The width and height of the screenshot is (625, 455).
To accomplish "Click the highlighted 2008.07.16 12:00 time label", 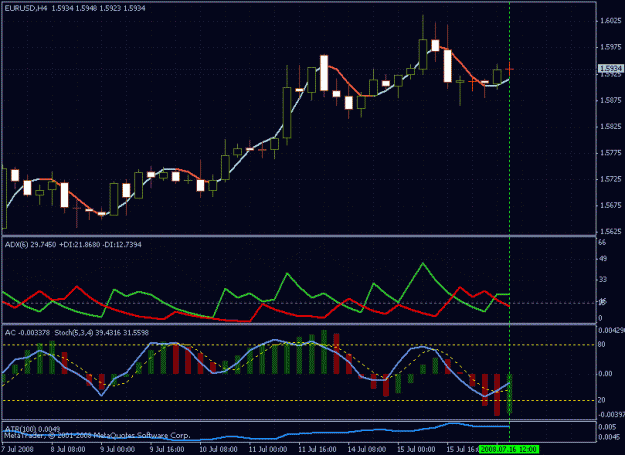I will [509, 449].
